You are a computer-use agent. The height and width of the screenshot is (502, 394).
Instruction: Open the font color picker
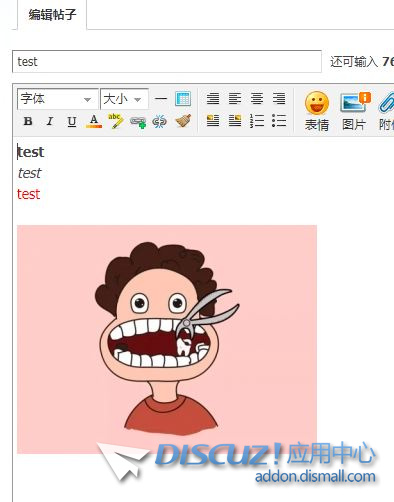(x=94, y=121)
